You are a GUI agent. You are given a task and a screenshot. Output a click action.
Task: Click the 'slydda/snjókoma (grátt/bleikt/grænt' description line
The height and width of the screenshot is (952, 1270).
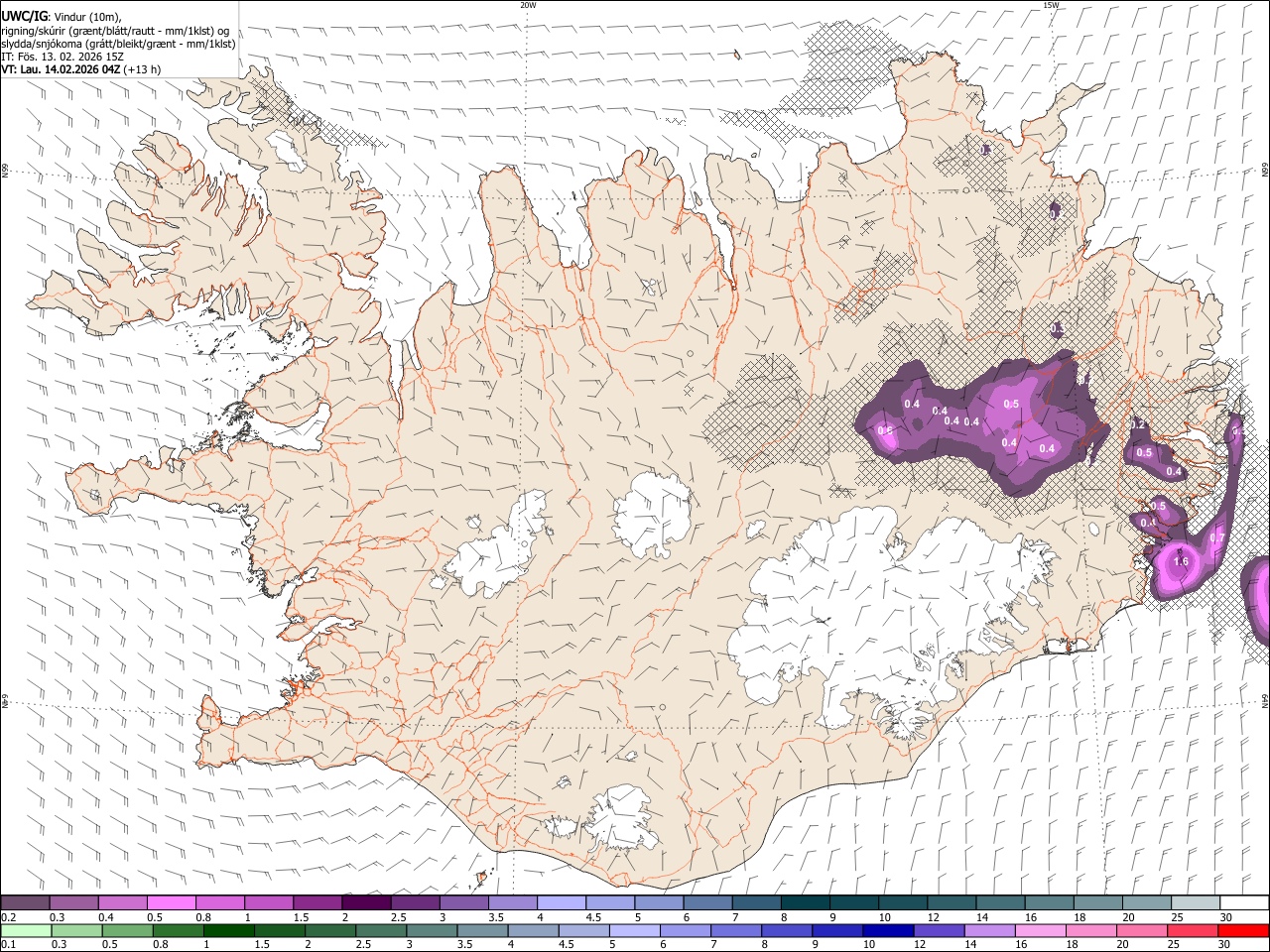(x=118, y=44)
